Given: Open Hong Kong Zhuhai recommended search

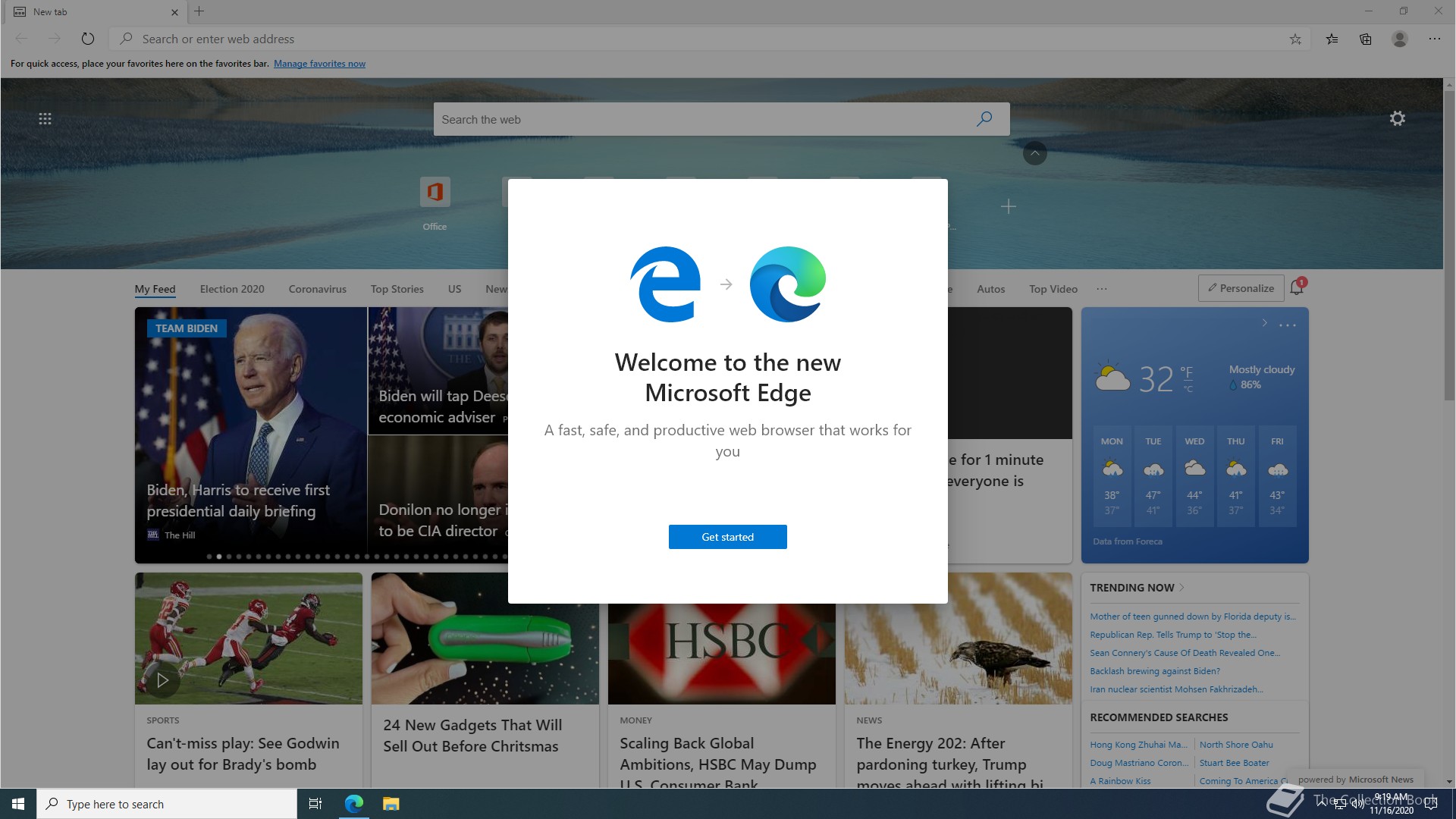Looking at the screenshot, I should click(x=1138, y=745).
